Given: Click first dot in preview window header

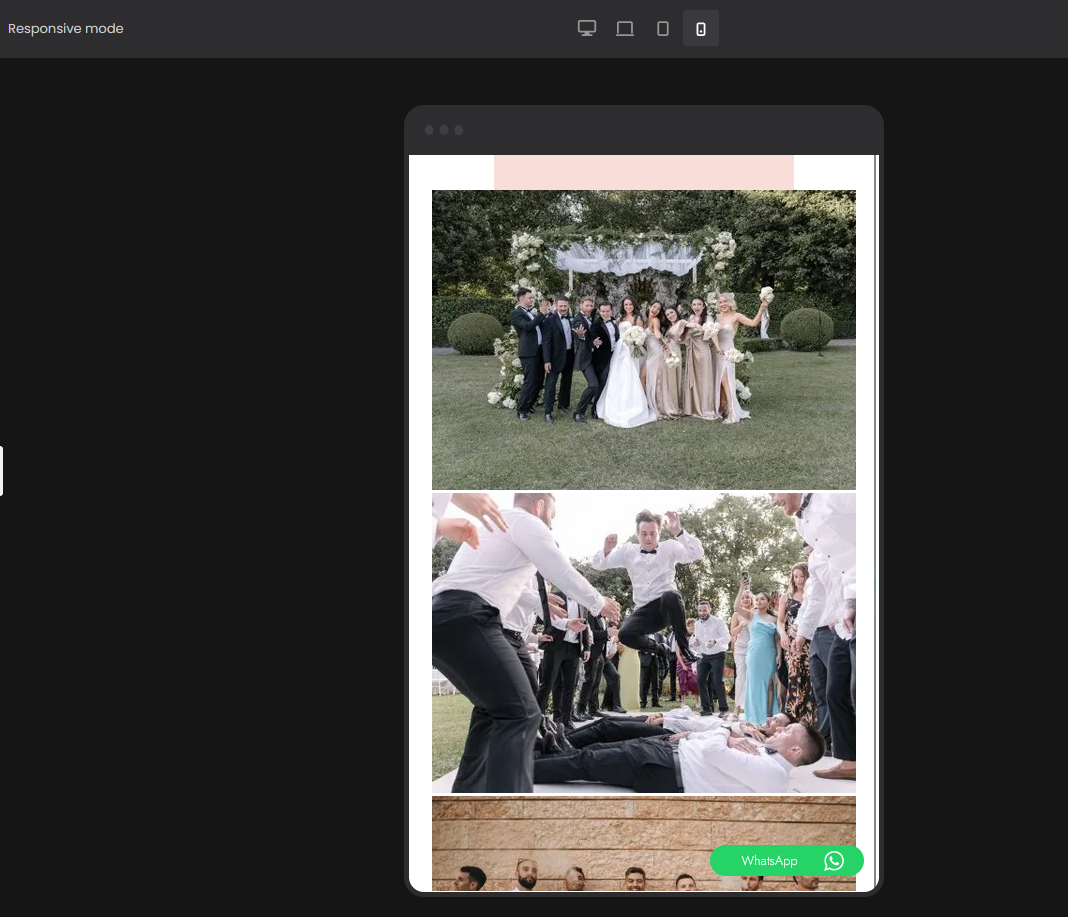Looking at the screenshot, I should [x=430, y=130].
